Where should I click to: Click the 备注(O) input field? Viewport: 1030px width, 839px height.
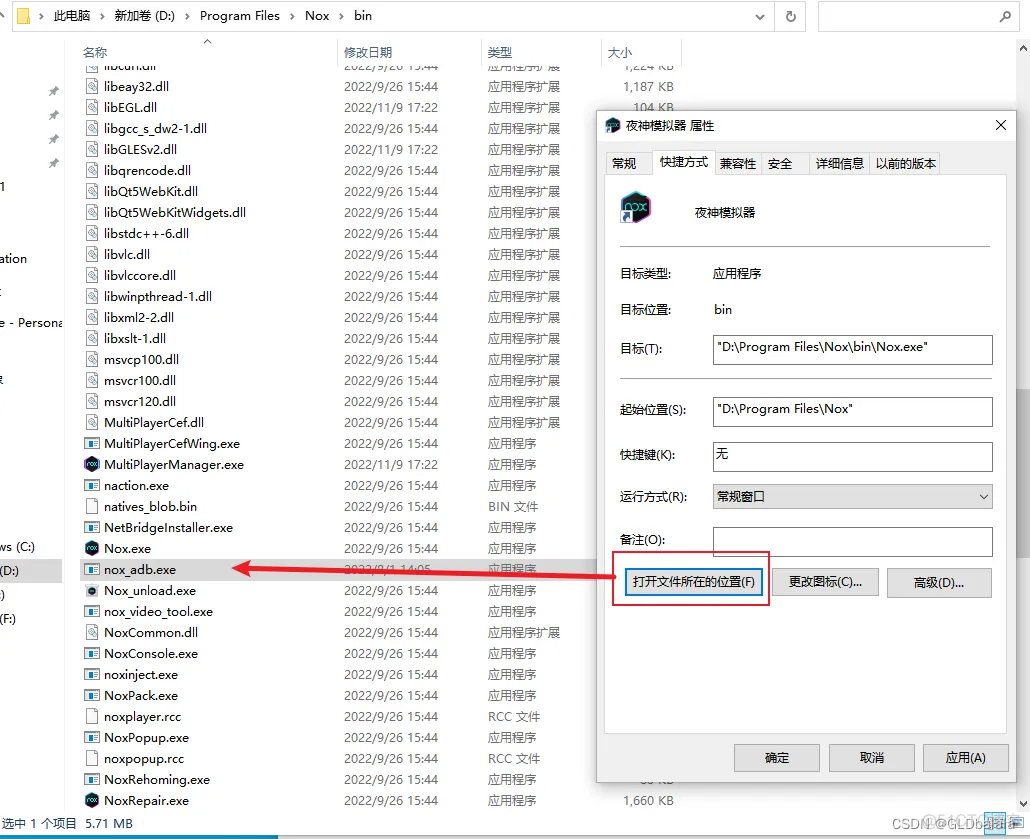[x=852, y=542]
